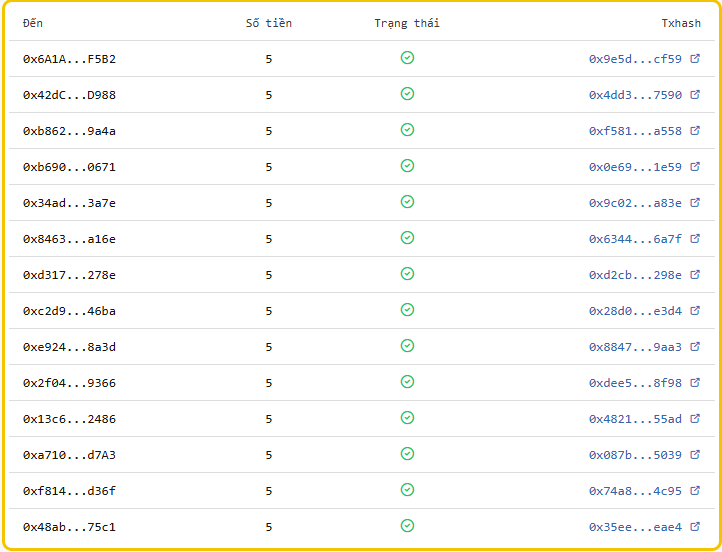Open external link icon beside 0x4dd3...7590
Screen dimensions: 722x552
click(695, 94)
